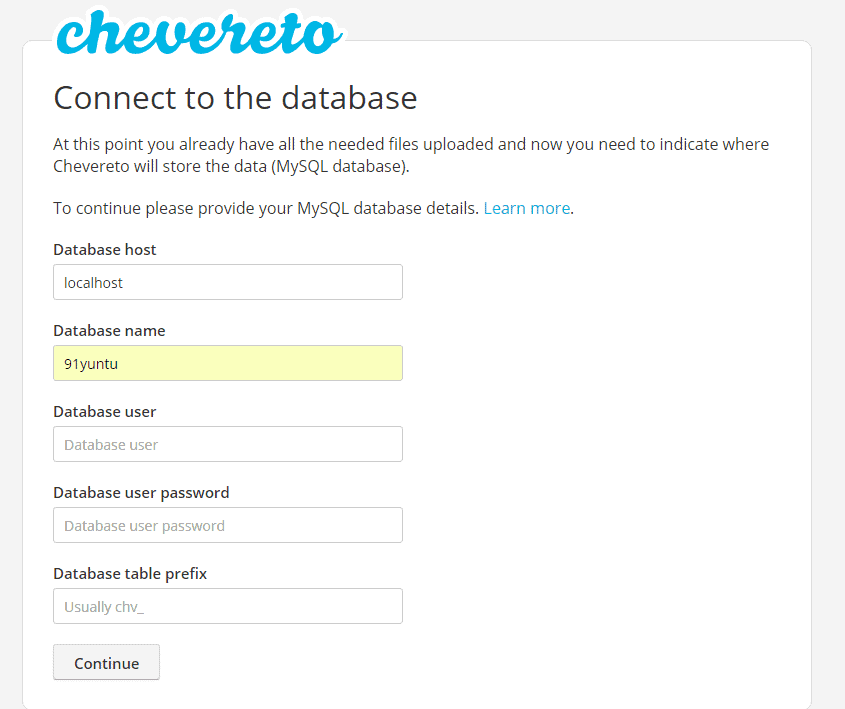Image resolution: width=845 pixels, height=709 pixels.
Task: Focus the Database host field containing localhost
Action: [x=227, y=282]
